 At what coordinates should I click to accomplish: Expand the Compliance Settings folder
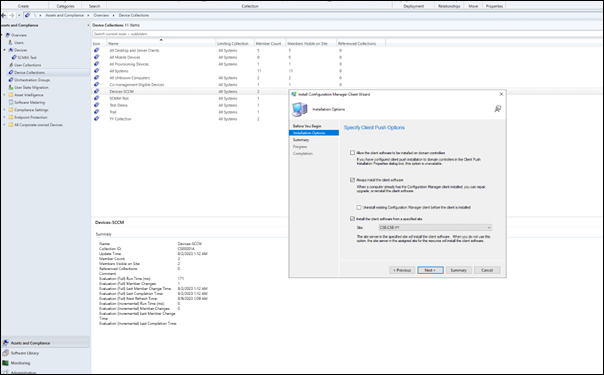click(4, 110)
